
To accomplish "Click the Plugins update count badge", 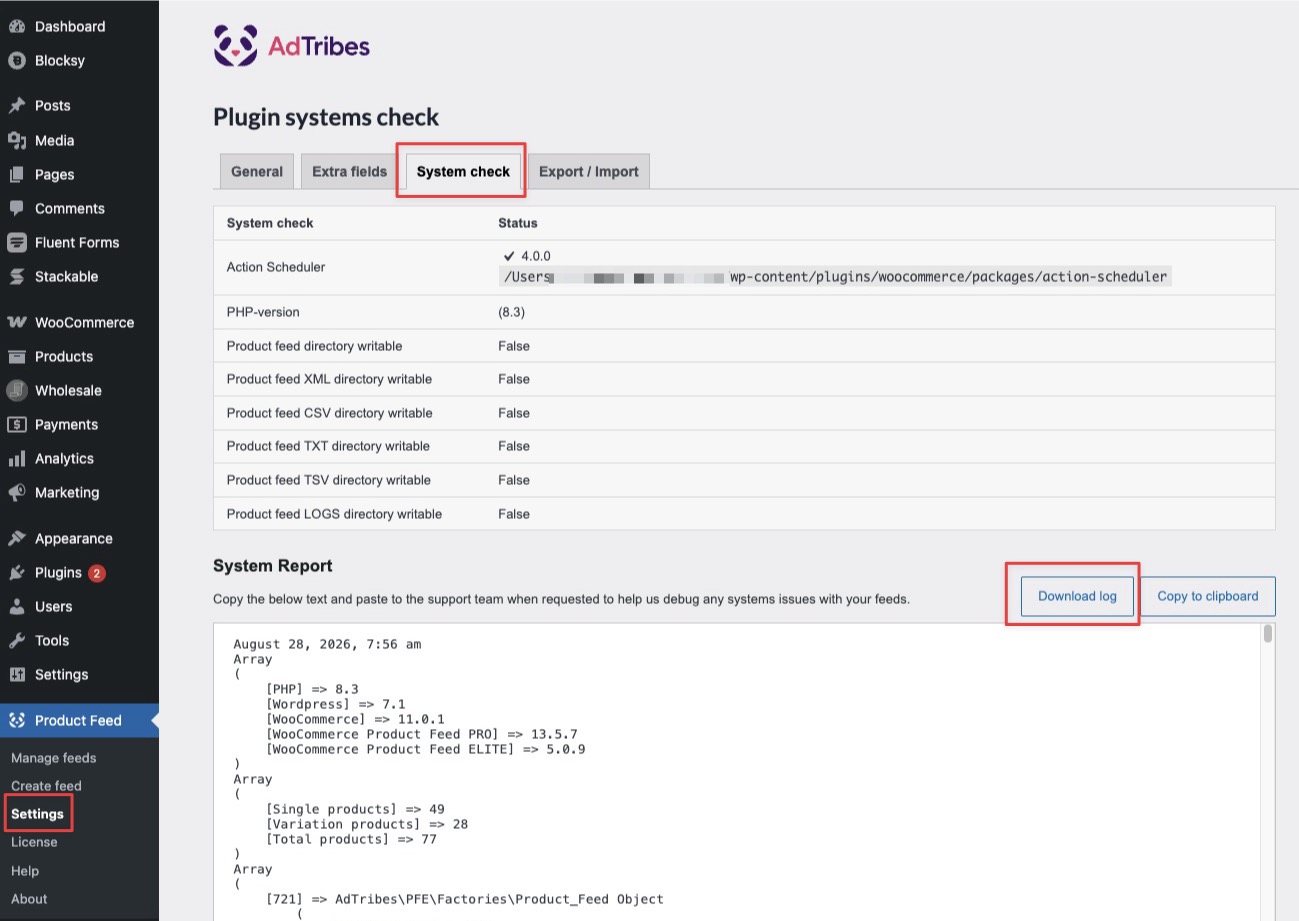I will pos(97,573).
